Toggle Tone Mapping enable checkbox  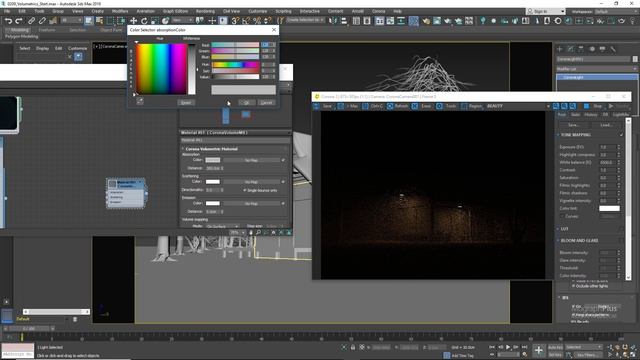click(622, 135)
